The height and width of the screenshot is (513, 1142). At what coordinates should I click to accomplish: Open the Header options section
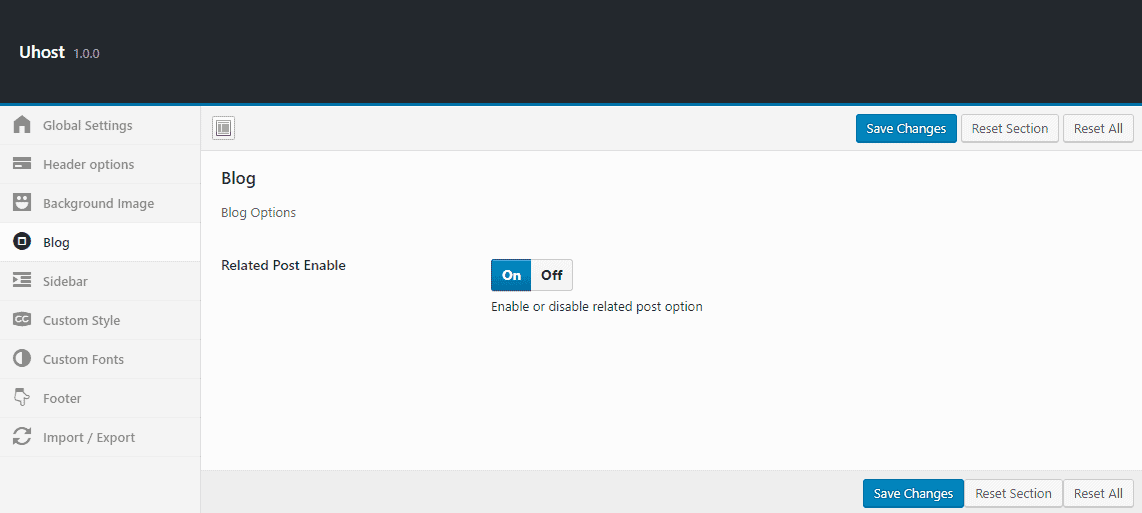point(88,164)
